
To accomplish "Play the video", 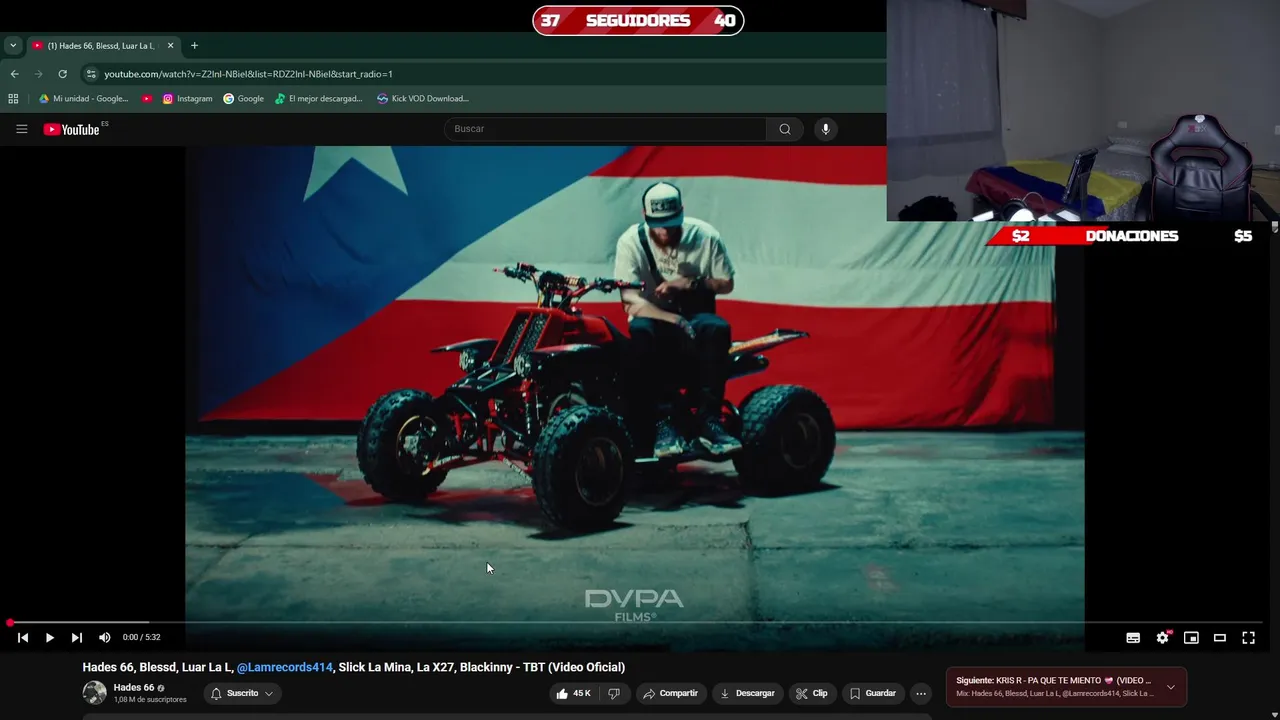I will point(49,637).
